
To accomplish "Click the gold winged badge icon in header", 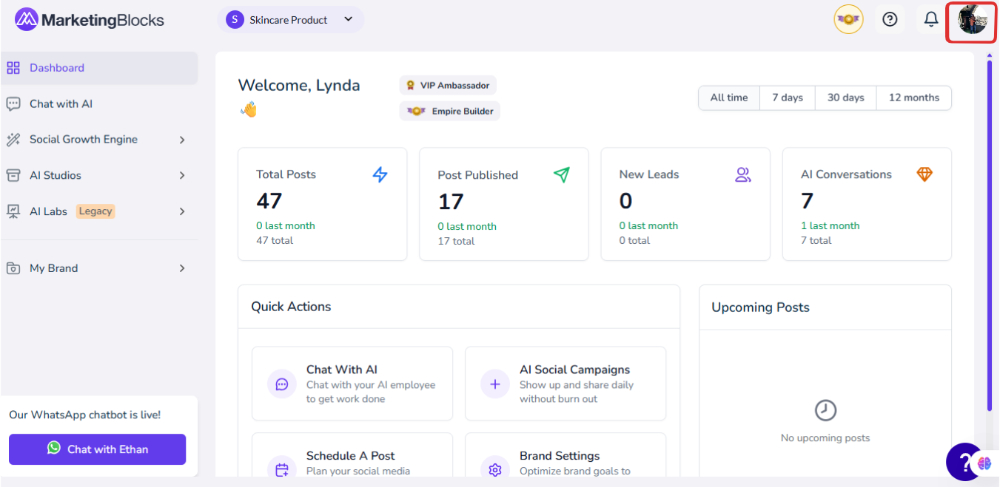I will tap(848, 20).
